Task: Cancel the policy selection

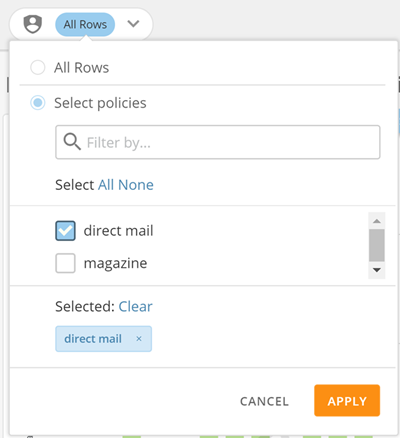Action: (x=264, y=401)
